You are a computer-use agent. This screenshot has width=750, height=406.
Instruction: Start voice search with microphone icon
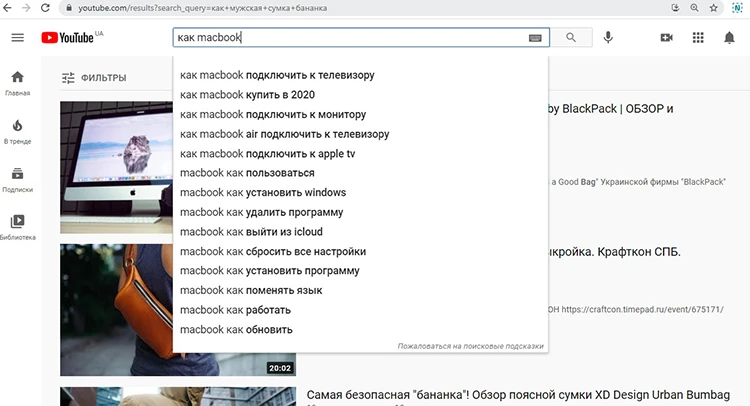point(608,38)
